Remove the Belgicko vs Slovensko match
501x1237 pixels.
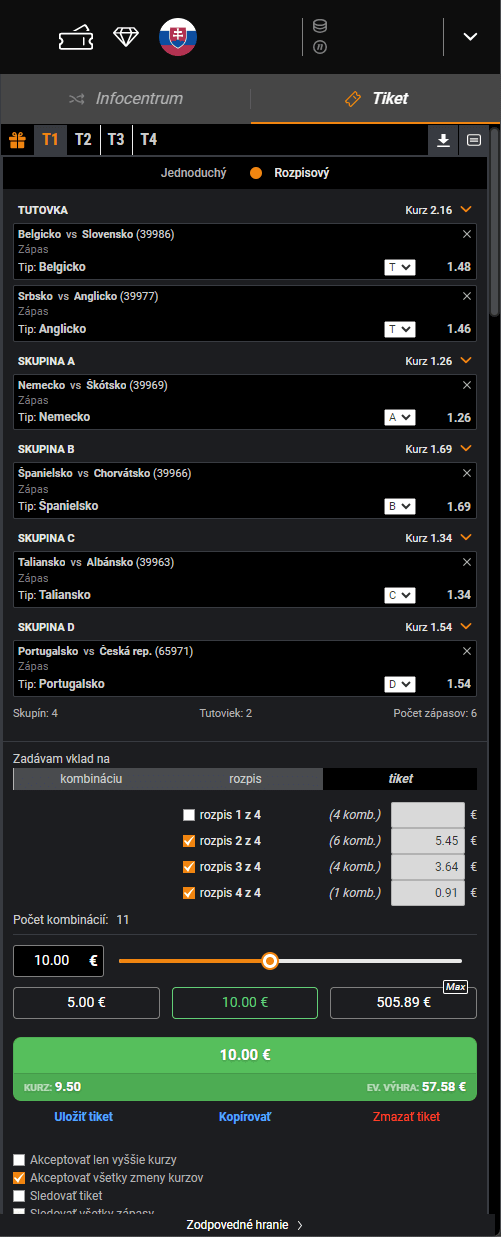tap(467, 233)
